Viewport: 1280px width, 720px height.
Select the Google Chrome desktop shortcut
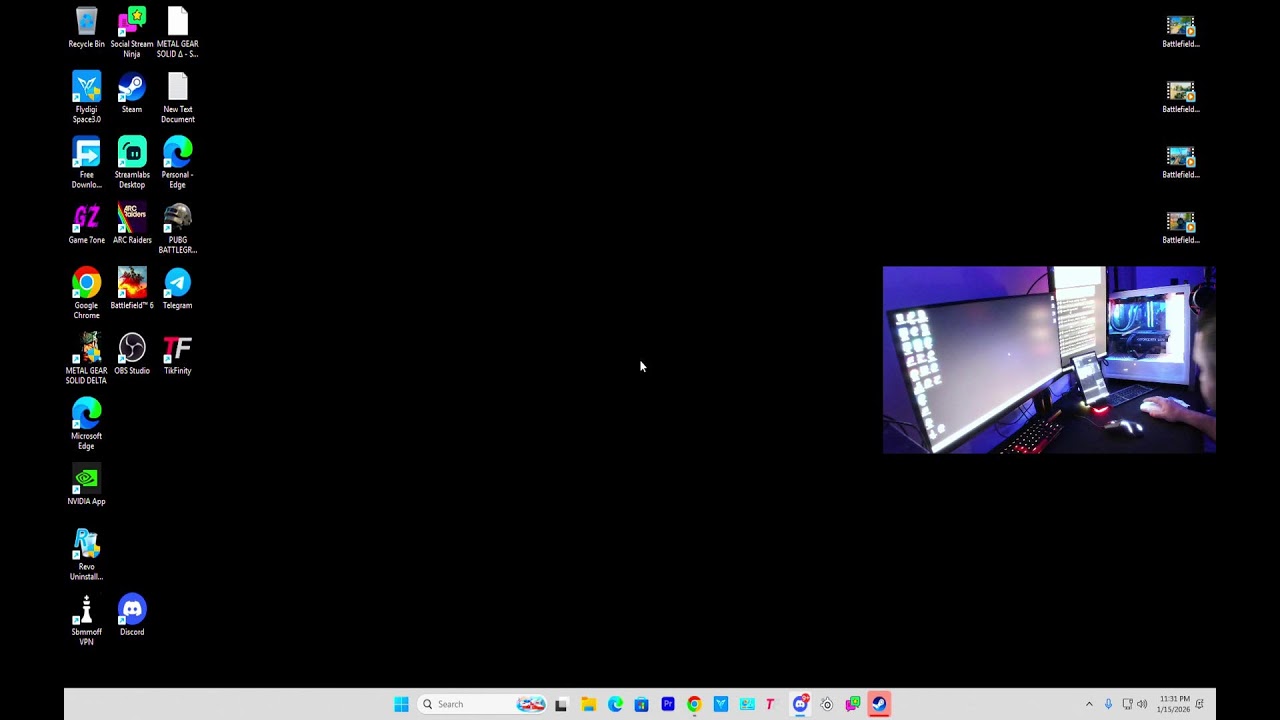click(x=86, y=293)
